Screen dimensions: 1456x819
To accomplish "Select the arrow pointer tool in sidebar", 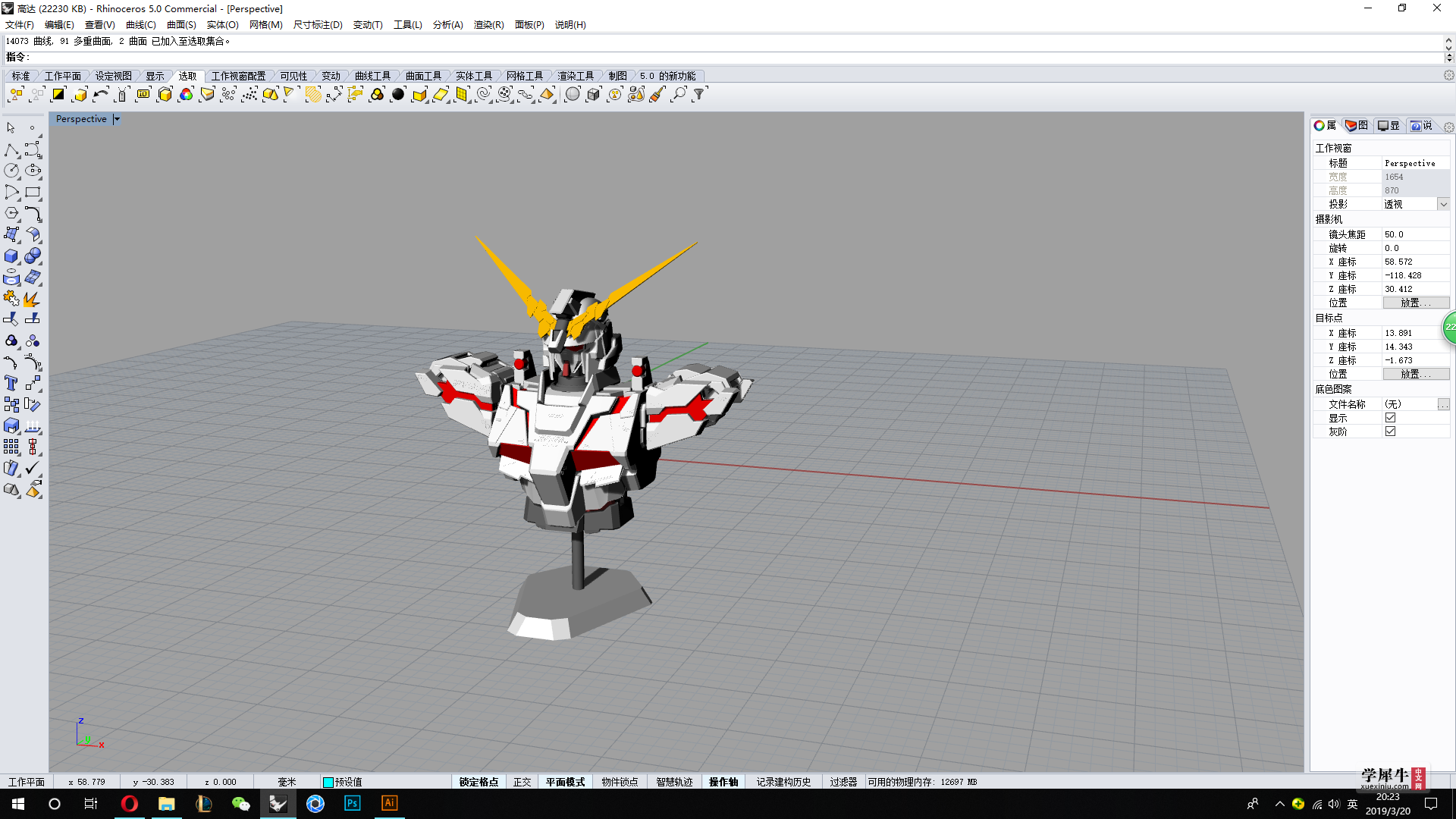I will [x=11, y=128].
